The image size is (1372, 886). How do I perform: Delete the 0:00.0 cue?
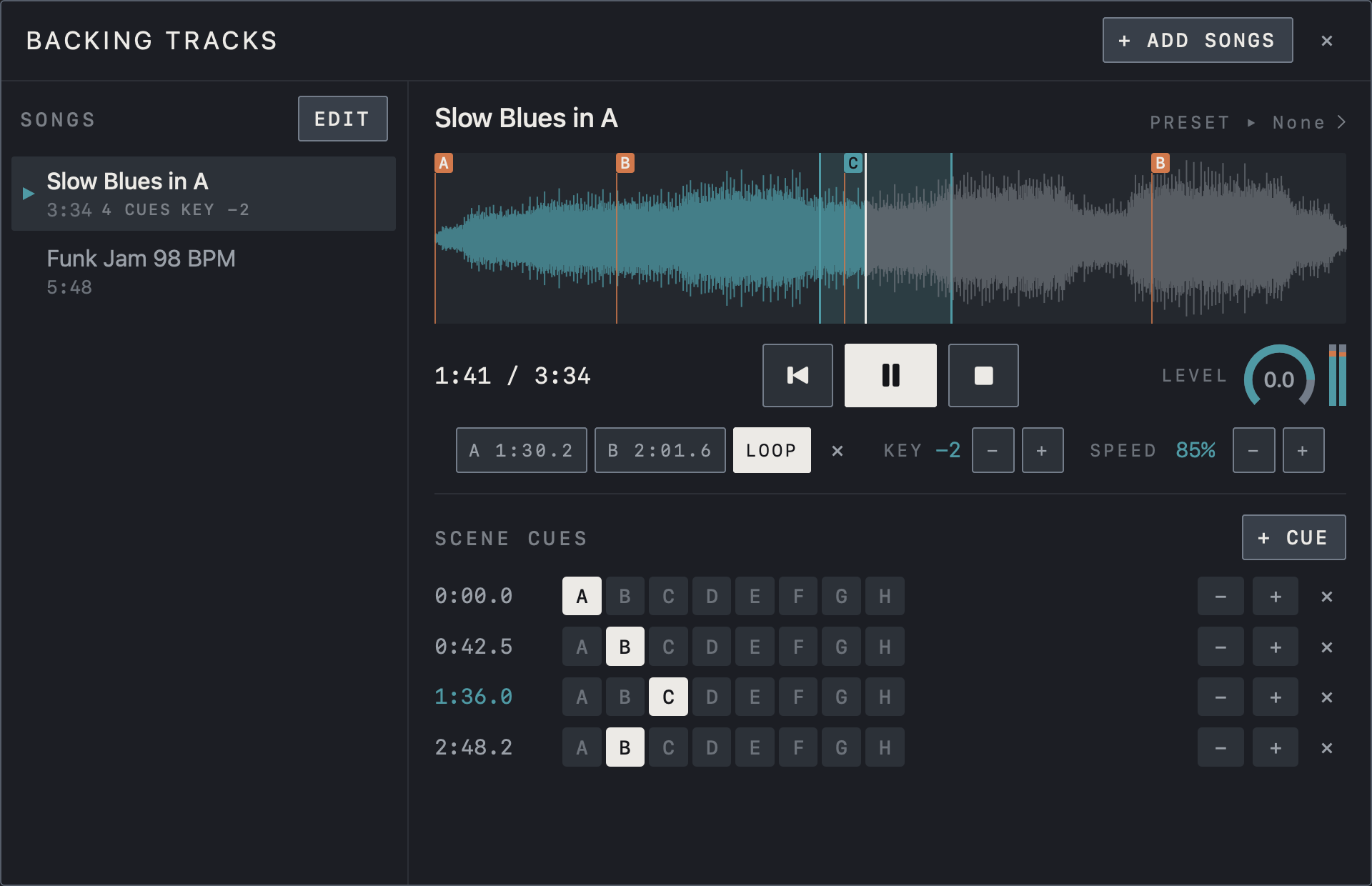[x=1327, y=597]
